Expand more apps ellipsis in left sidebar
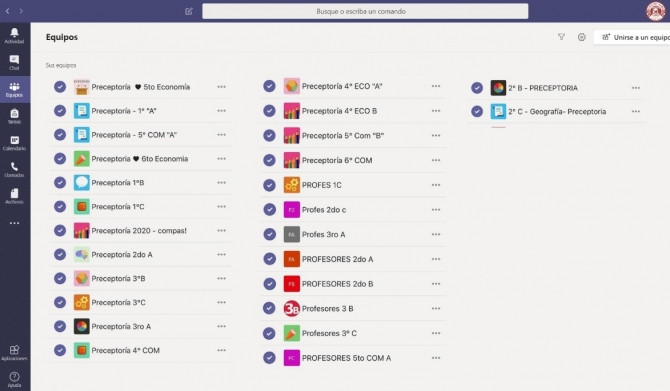Screen dimensions: 670x391 (15, 223)
